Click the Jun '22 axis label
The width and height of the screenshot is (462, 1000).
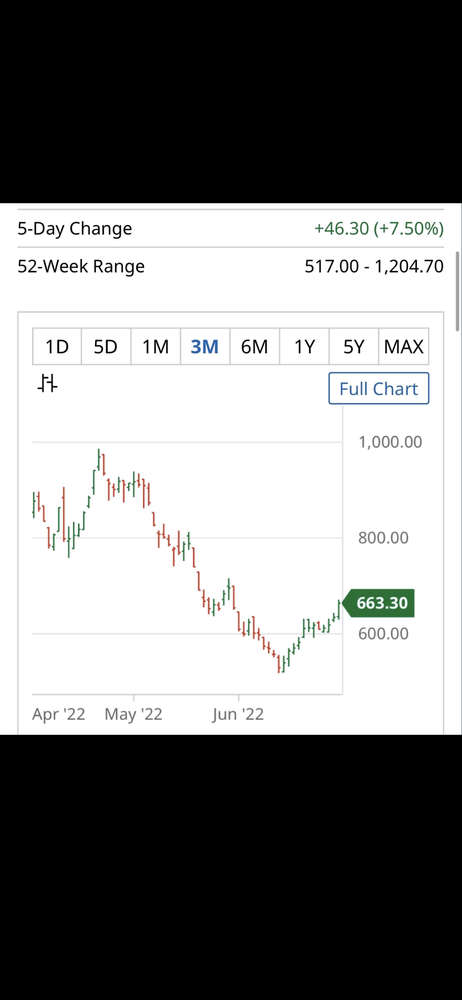(x=238, y=714)
